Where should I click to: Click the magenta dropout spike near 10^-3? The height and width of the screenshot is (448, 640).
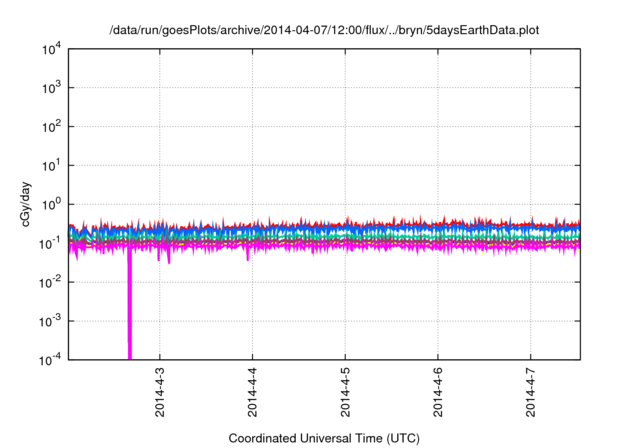point(130,304)
